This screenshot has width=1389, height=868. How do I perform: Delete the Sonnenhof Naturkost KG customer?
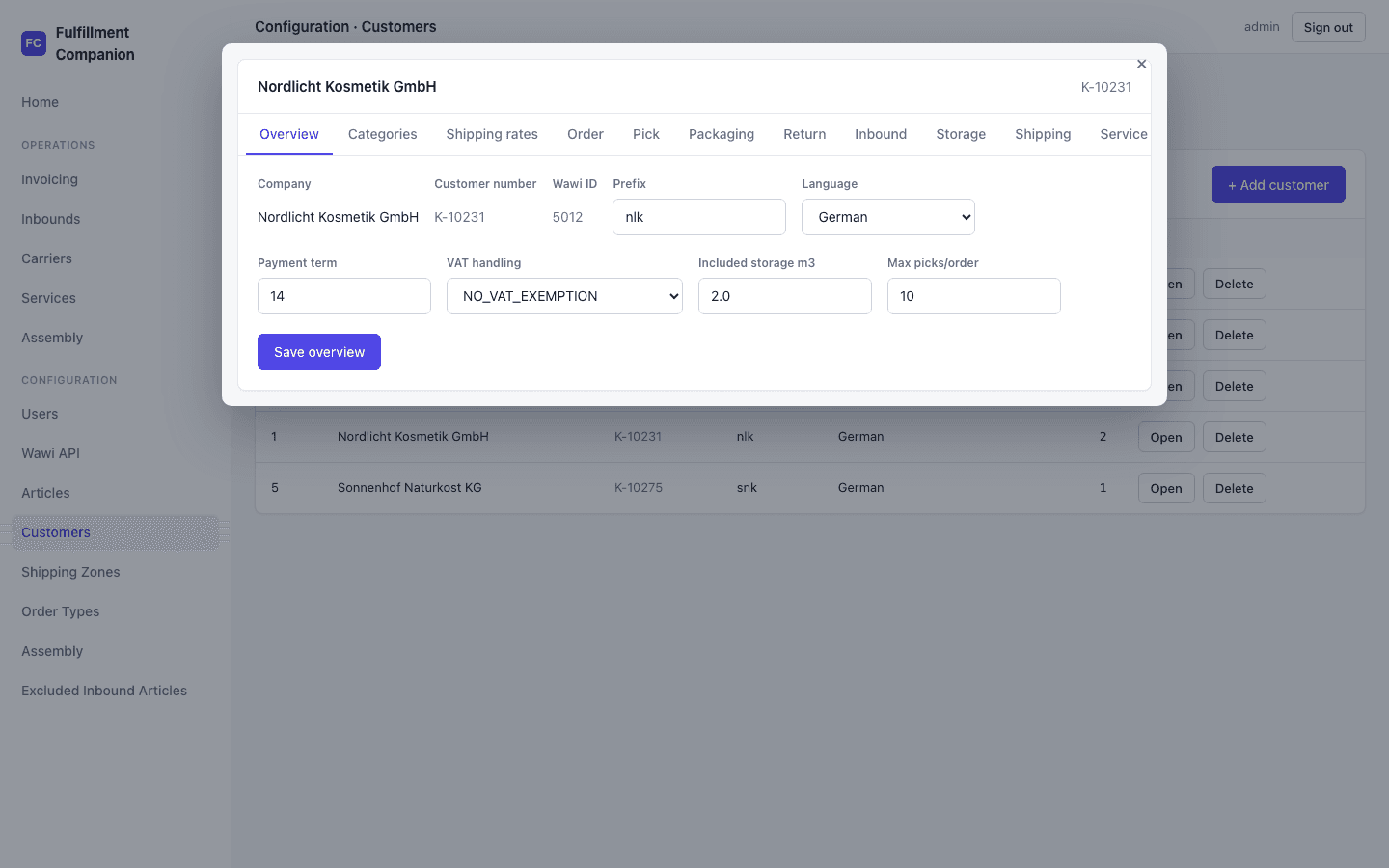(x=1235, y=488)
